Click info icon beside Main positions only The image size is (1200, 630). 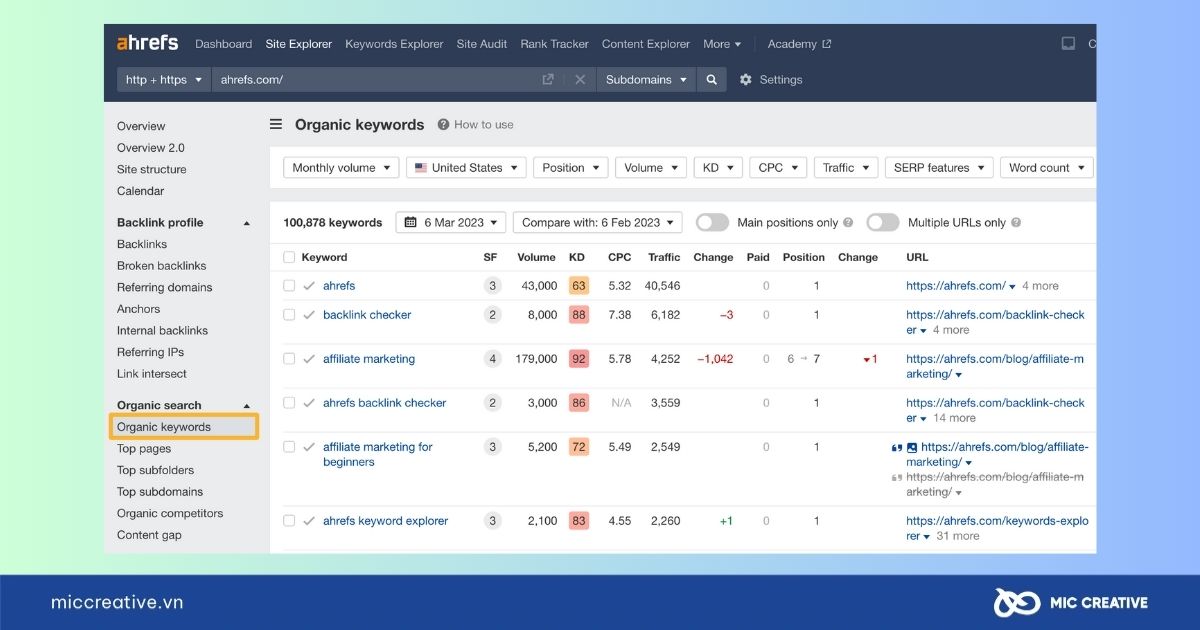coord(848,223)
